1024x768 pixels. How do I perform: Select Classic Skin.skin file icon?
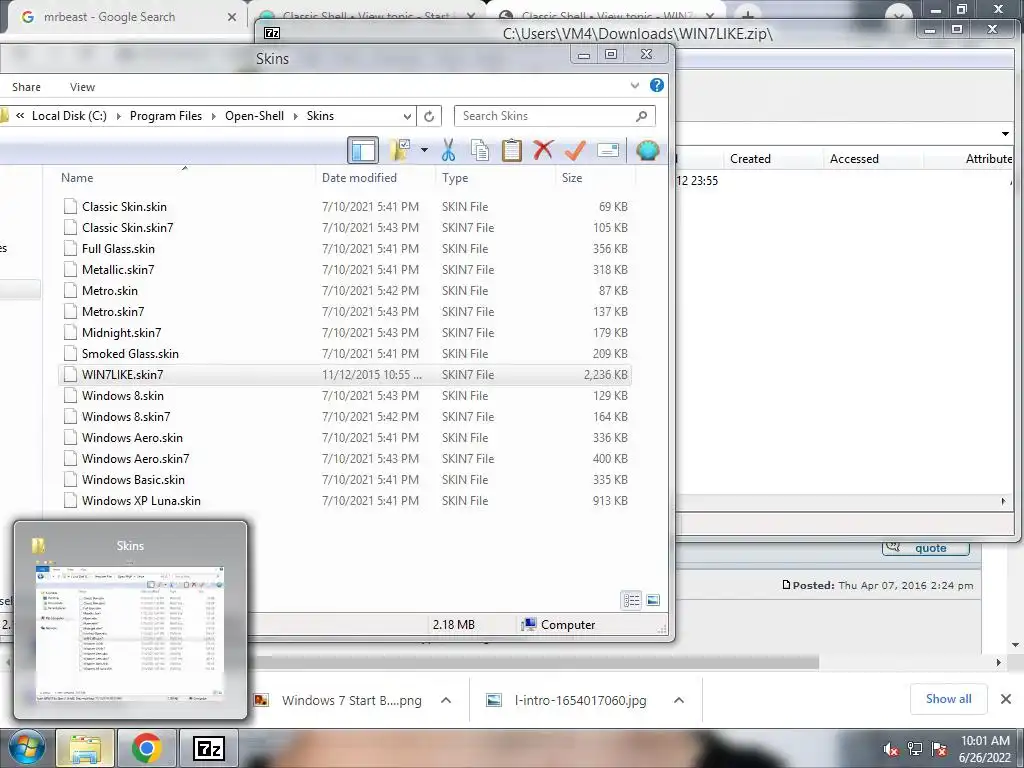pyautogui.click(x=70, y=206)
